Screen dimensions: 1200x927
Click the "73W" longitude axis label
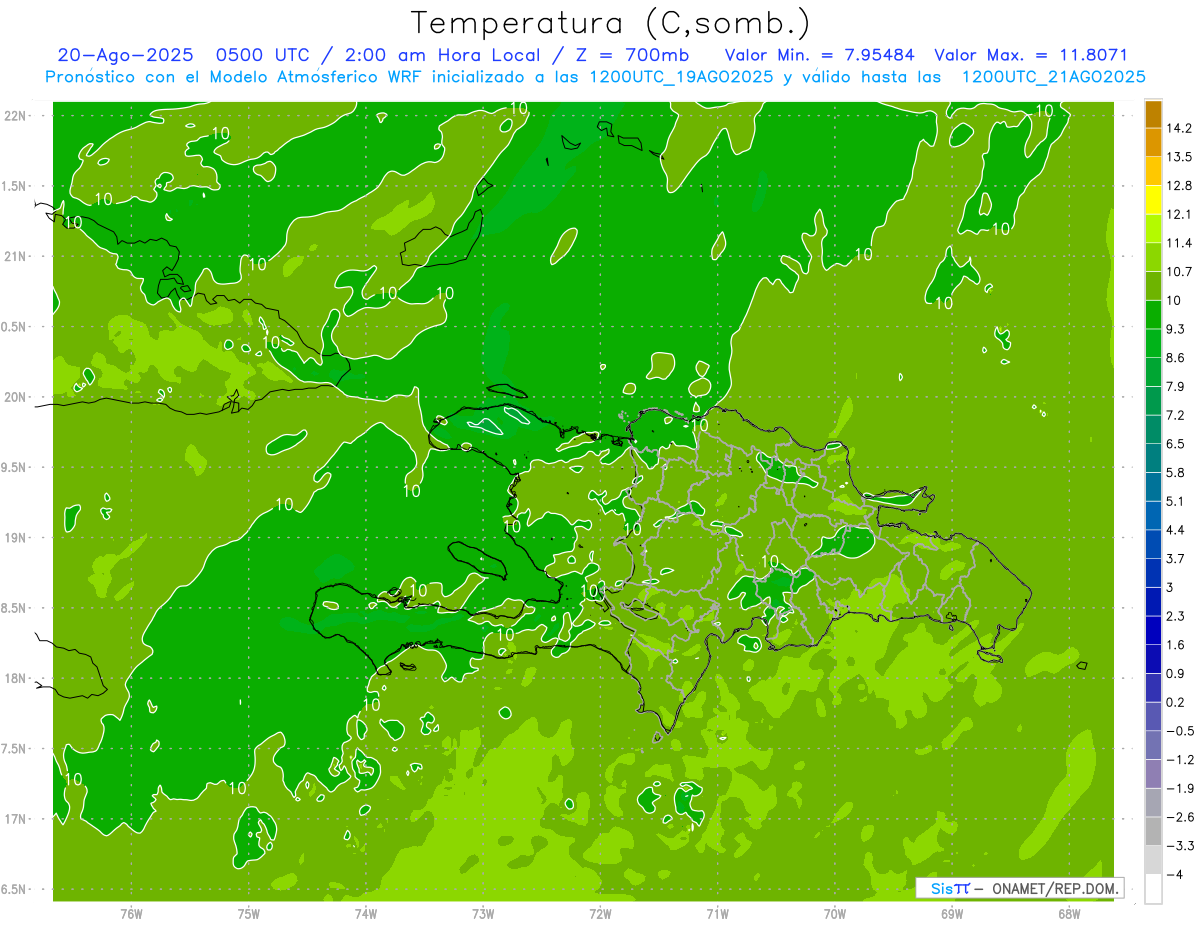483,913
